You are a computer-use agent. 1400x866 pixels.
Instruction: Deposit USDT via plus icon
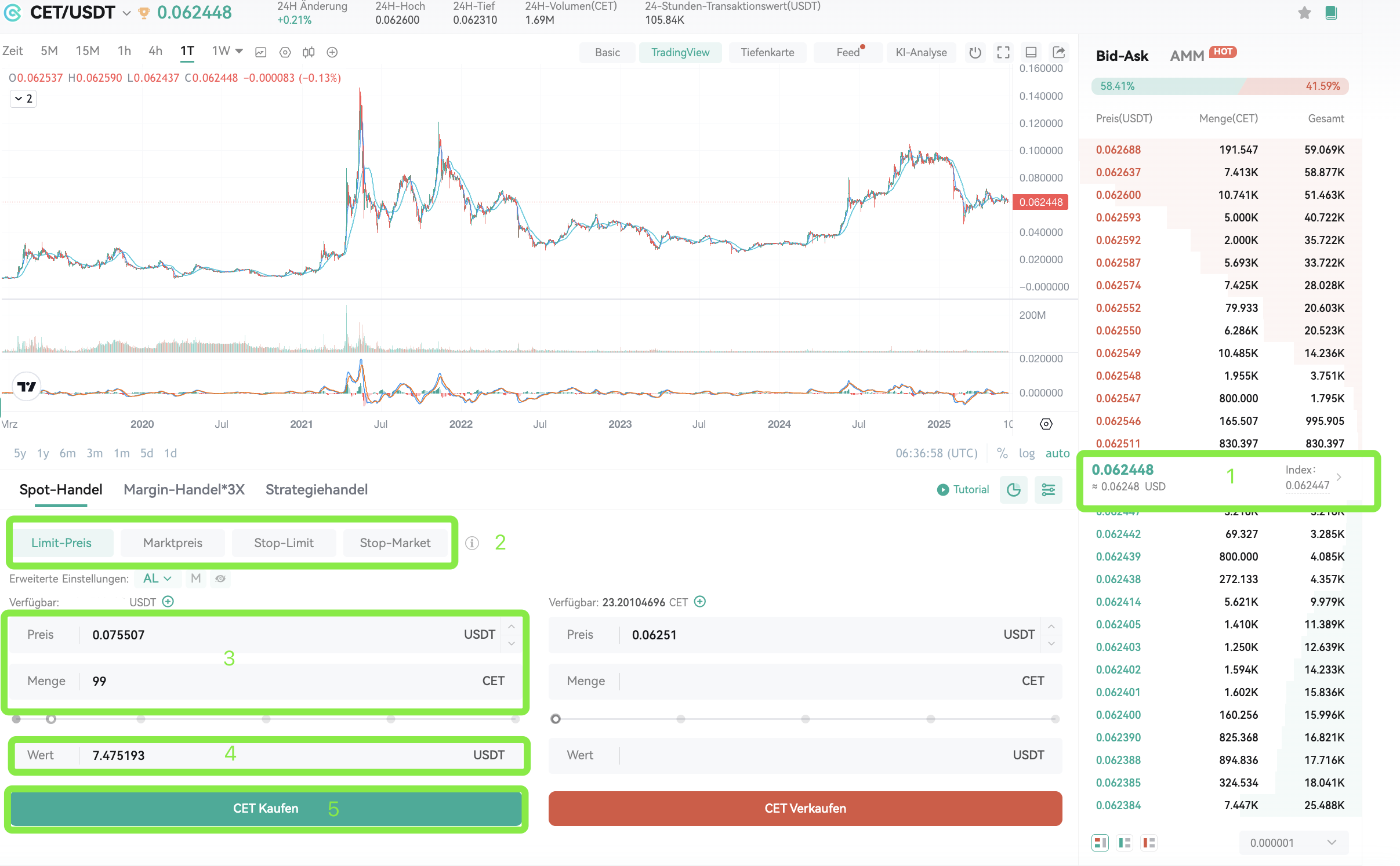point(168,602)
